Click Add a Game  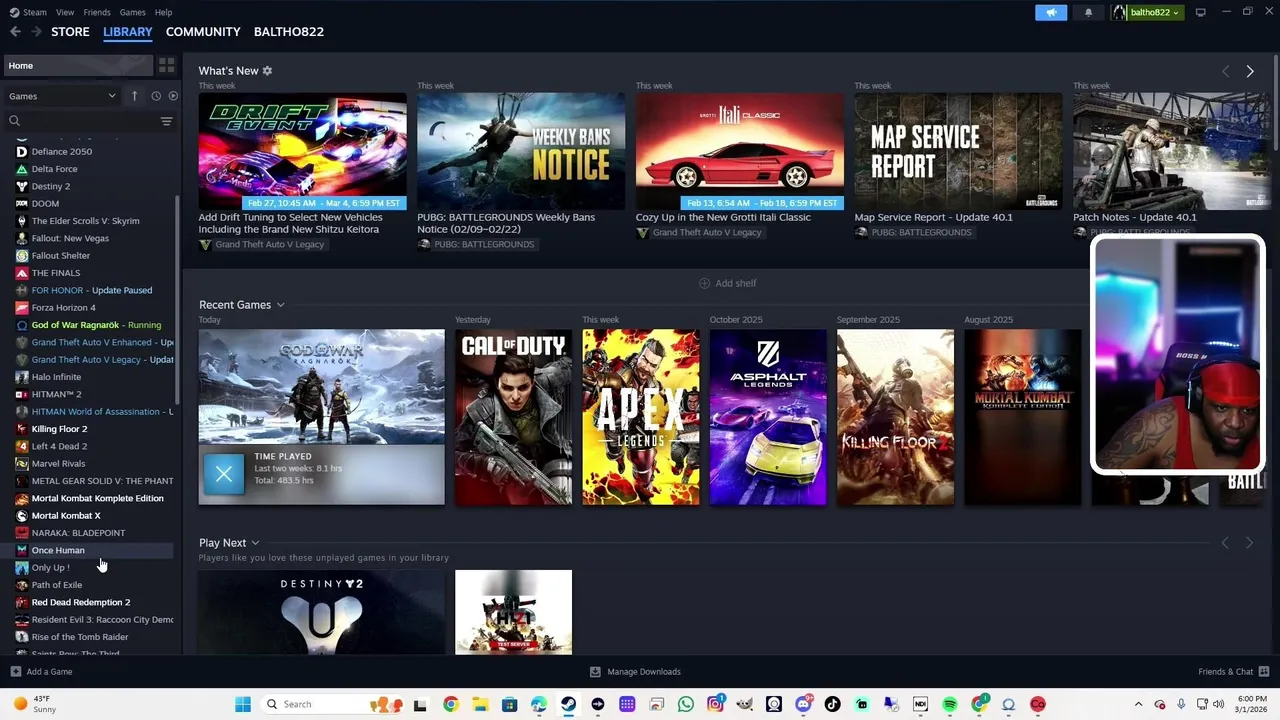(x=41, y=672)
